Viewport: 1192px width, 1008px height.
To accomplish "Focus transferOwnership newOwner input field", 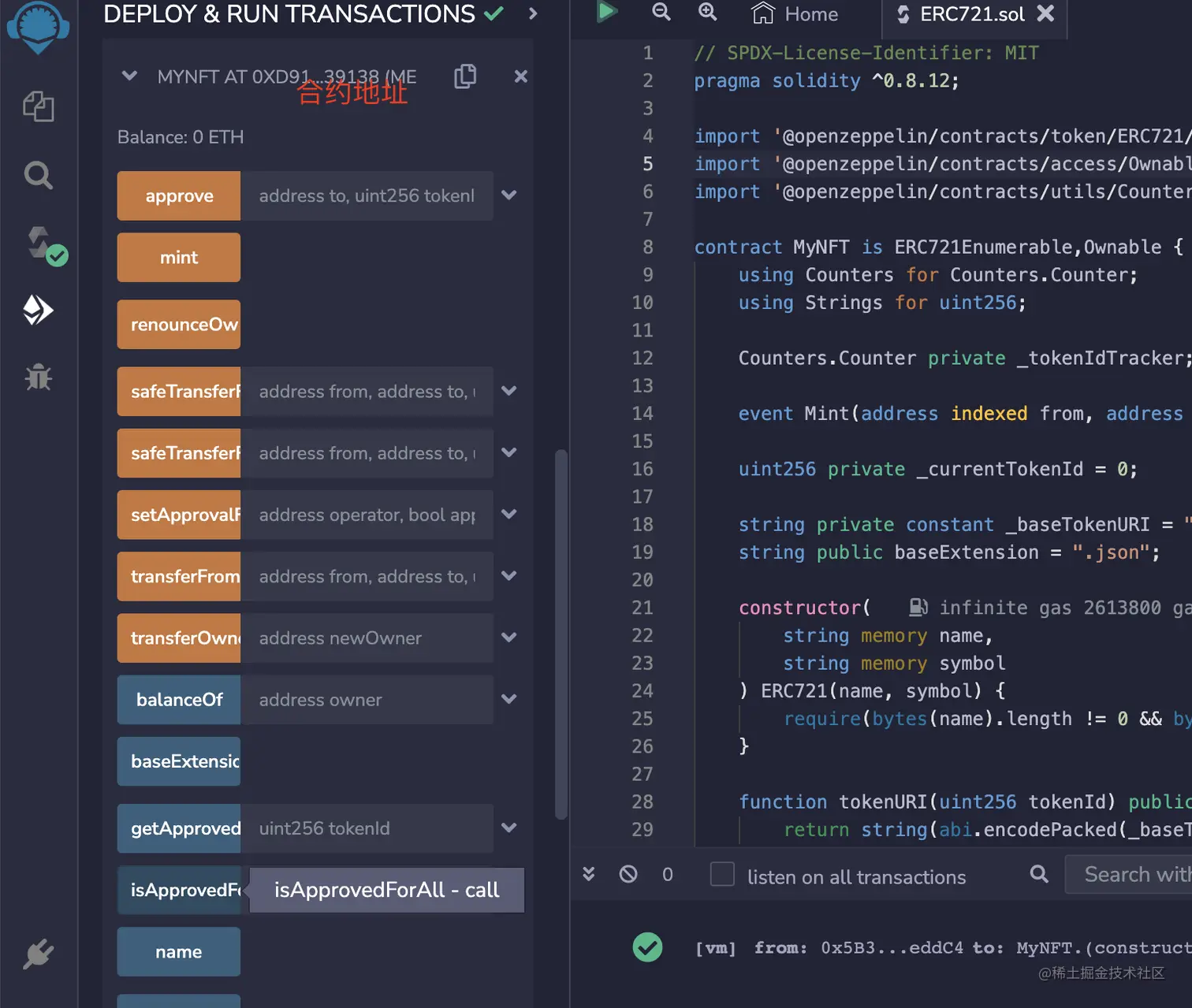I will point(367,638).
